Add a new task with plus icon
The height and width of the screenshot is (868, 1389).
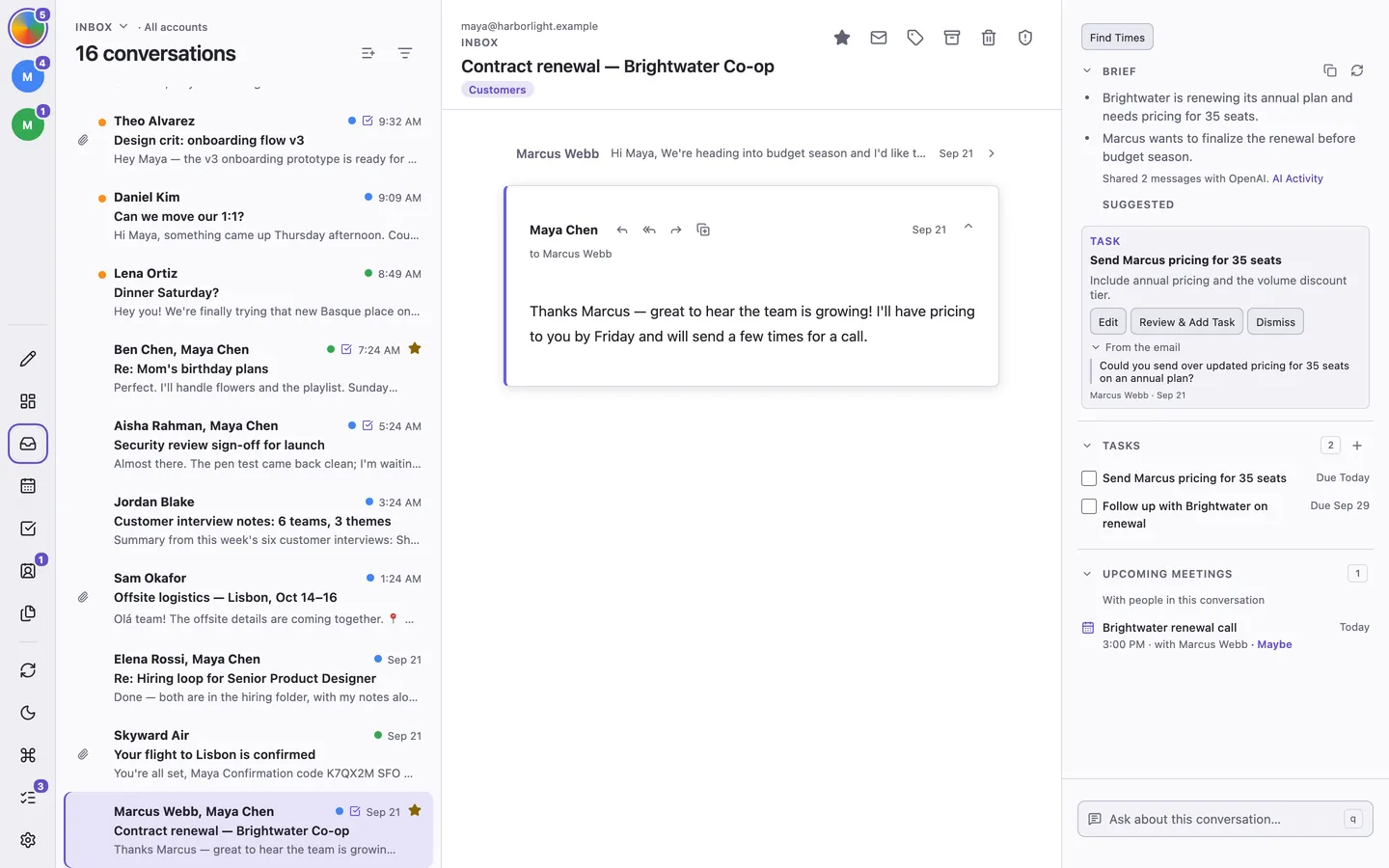pyautogui.click(x=1357, y=446)
